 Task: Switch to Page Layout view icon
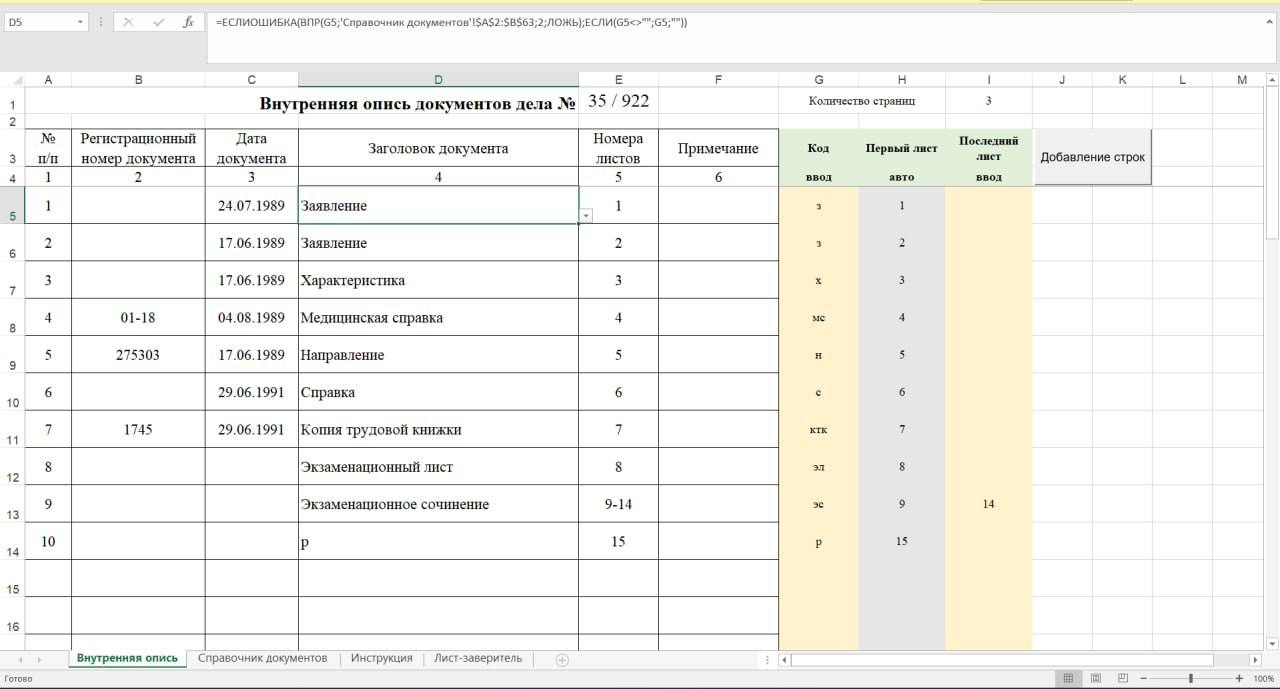pyautogui.click(x=1096, y=678)
